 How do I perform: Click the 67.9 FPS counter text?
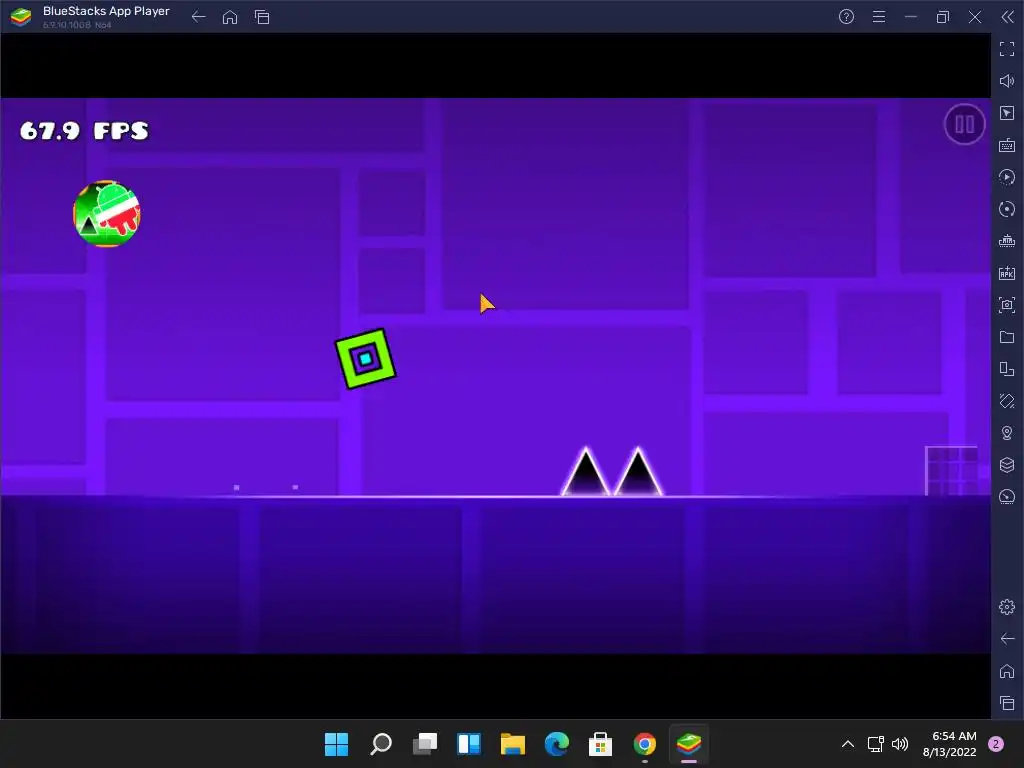click(x=84, y=131)
